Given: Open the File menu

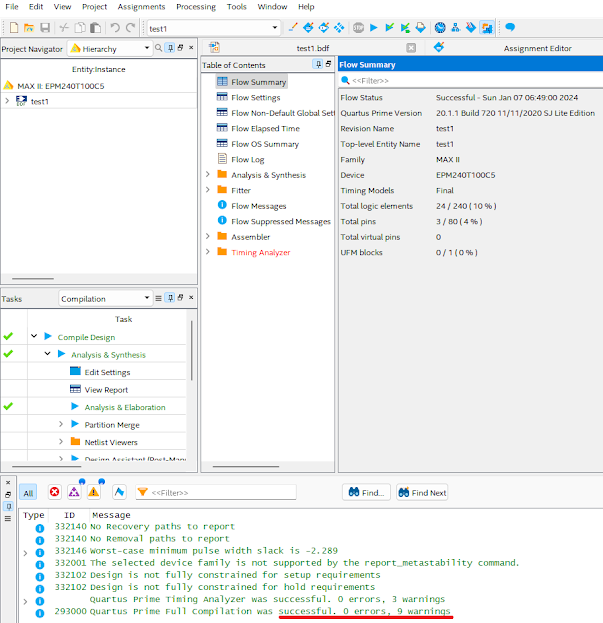Looking at the screenshot, I should pyautogui.click(x=12, y=7).
